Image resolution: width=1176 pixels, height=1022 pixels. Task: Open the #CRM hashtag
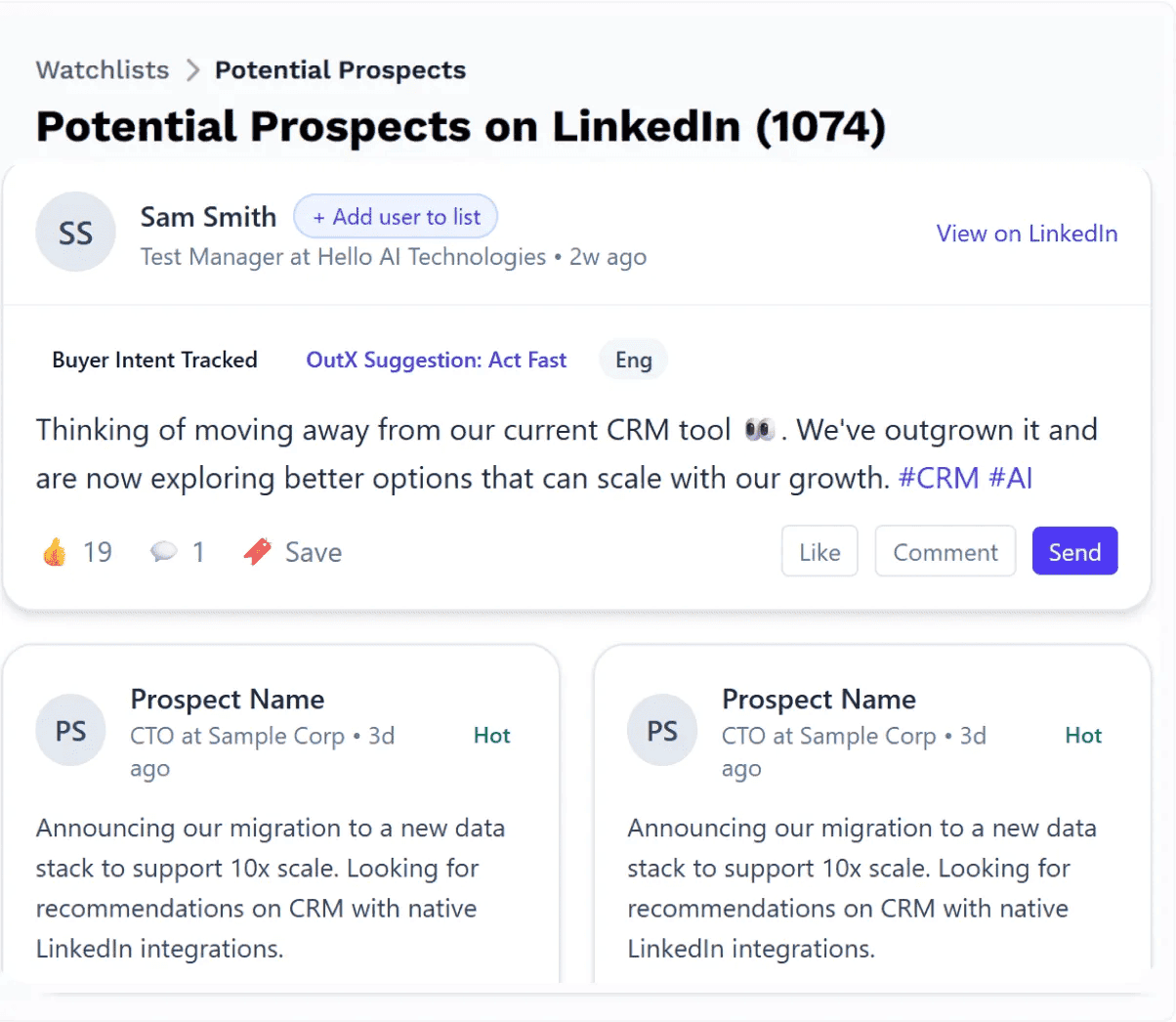click(x=938, y=478)
